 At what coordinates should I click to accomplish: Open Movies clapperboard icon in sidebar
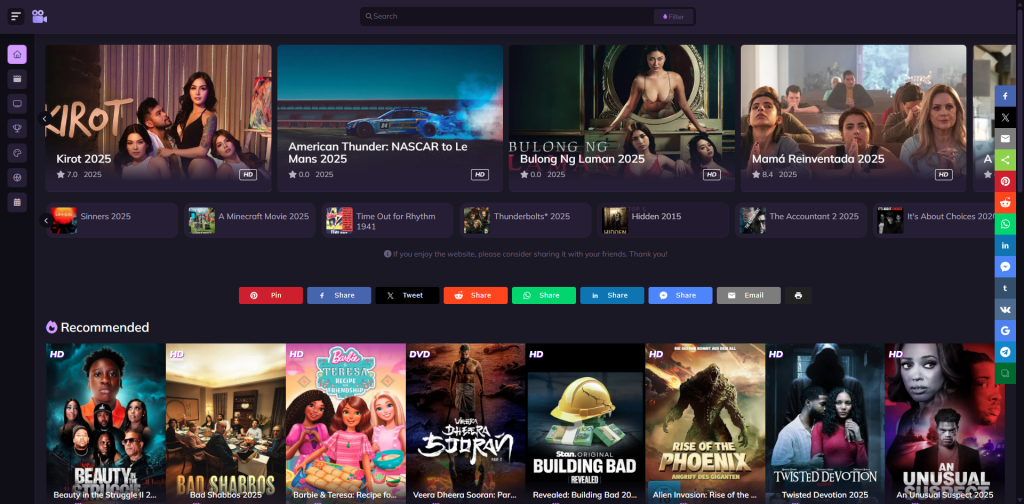(17, 79)
